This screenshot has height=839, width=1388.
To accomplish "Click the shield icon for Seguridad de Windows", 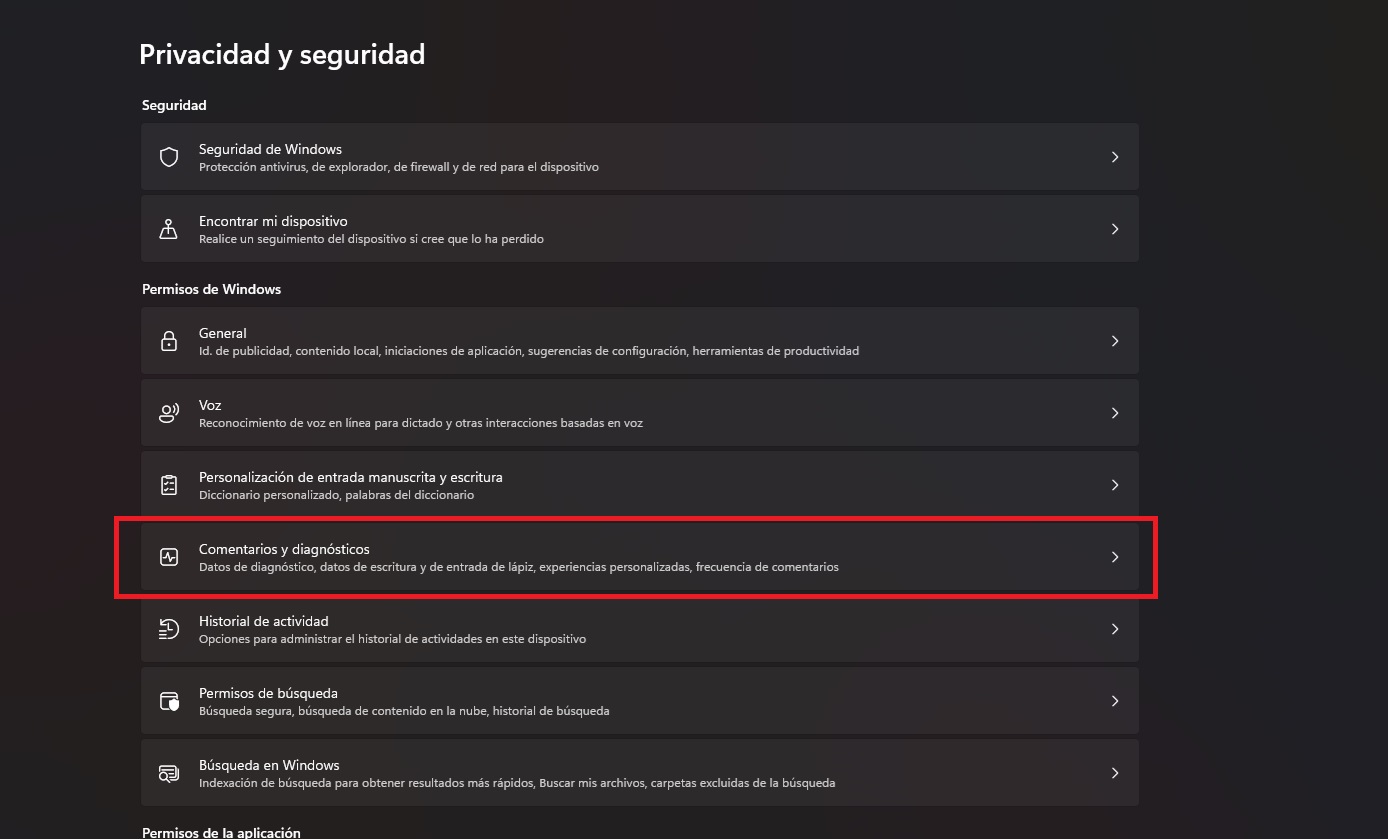I will point(169,157).
